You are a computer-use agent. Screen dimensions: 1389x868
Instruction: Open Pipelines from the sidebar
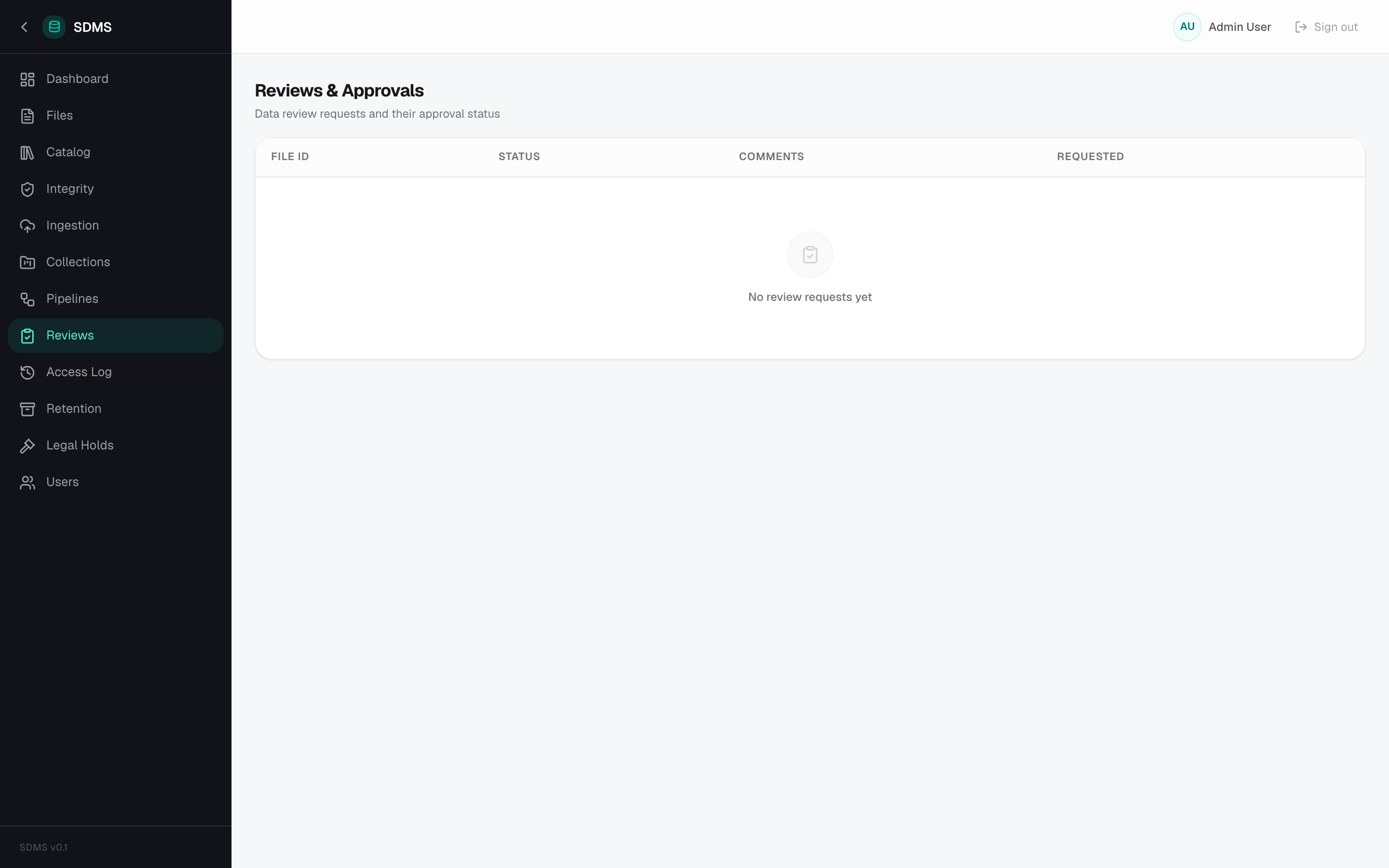coord(115,299)
